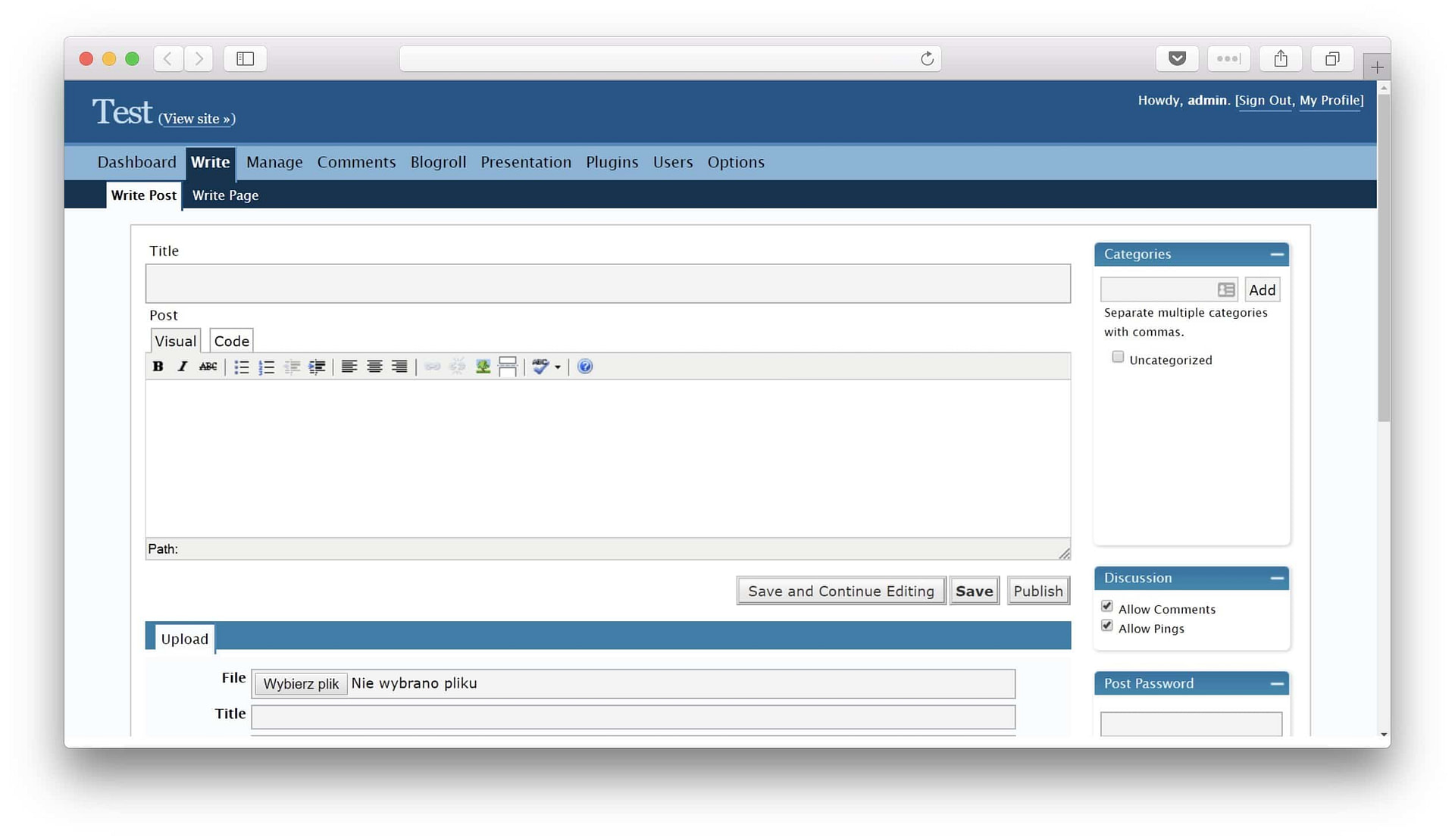Click the Safari share button

1281,58
